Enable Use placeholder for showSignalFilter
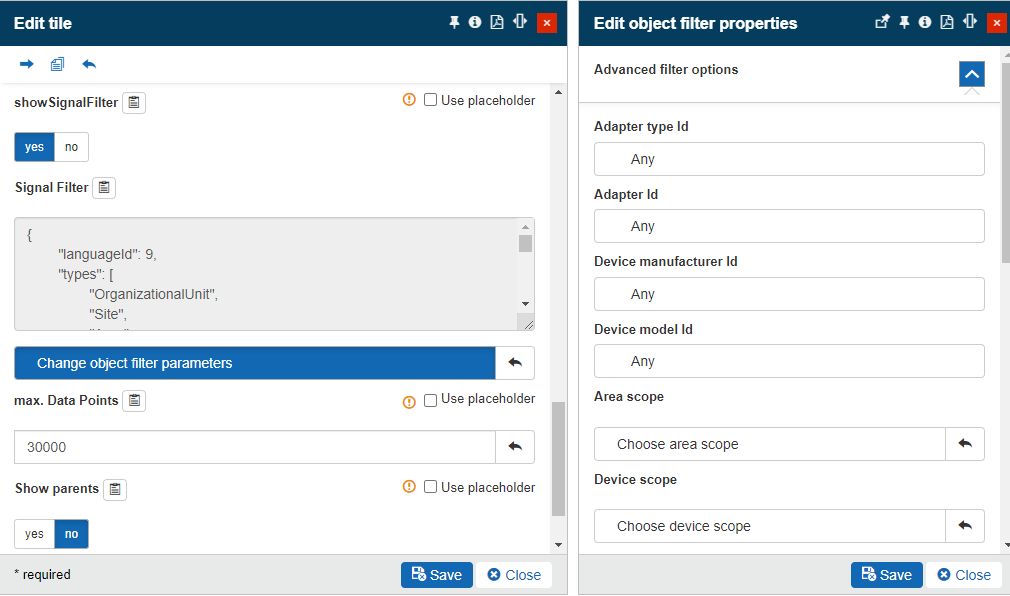This screenshot has width=1010, height=596. tap(431, 100)
